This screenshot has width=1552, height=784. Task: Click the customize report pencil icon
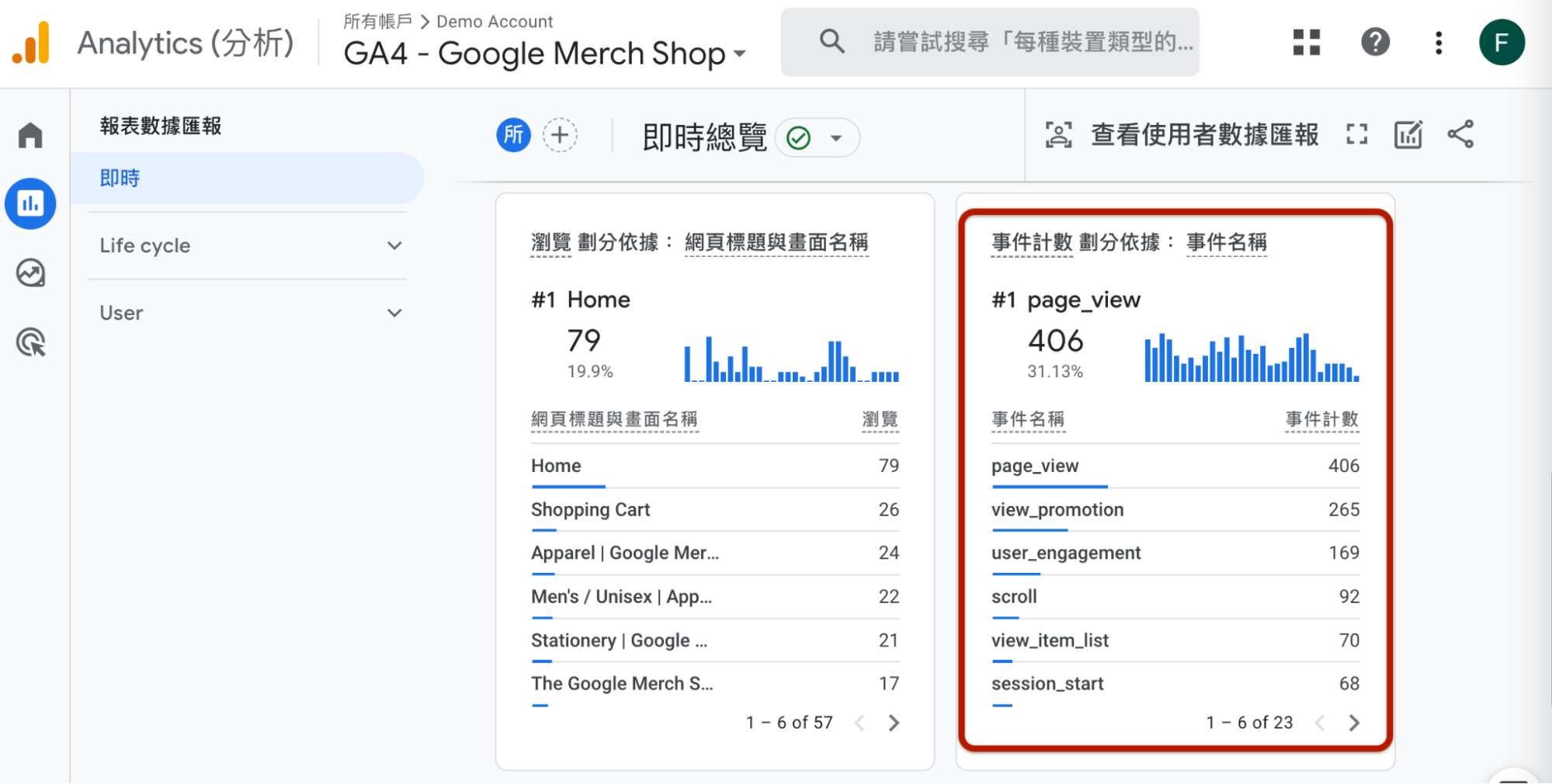[1408, 135]
